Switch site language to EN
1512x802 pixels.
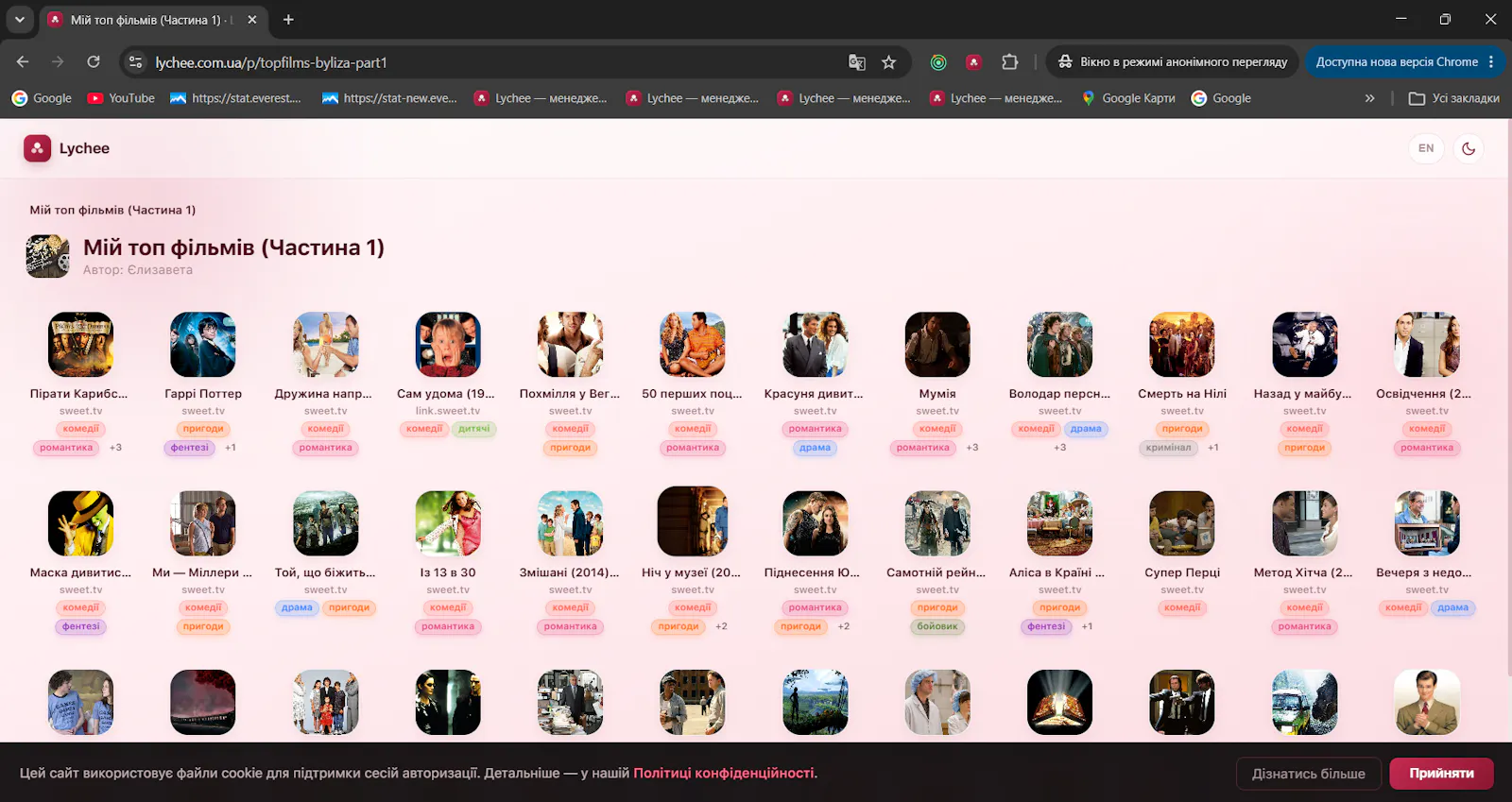[x=1426, y=148]
